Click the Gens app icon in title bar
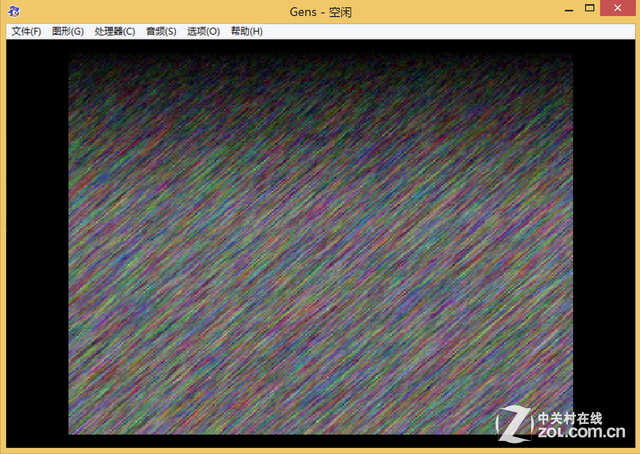 [x=14, y=11]
